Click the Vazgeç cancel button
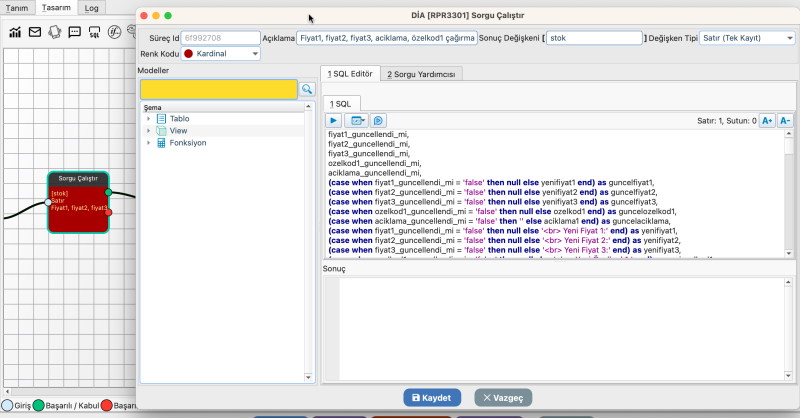Image resolution: width=800 pixels, height=418 pixels. click(503, 397)
